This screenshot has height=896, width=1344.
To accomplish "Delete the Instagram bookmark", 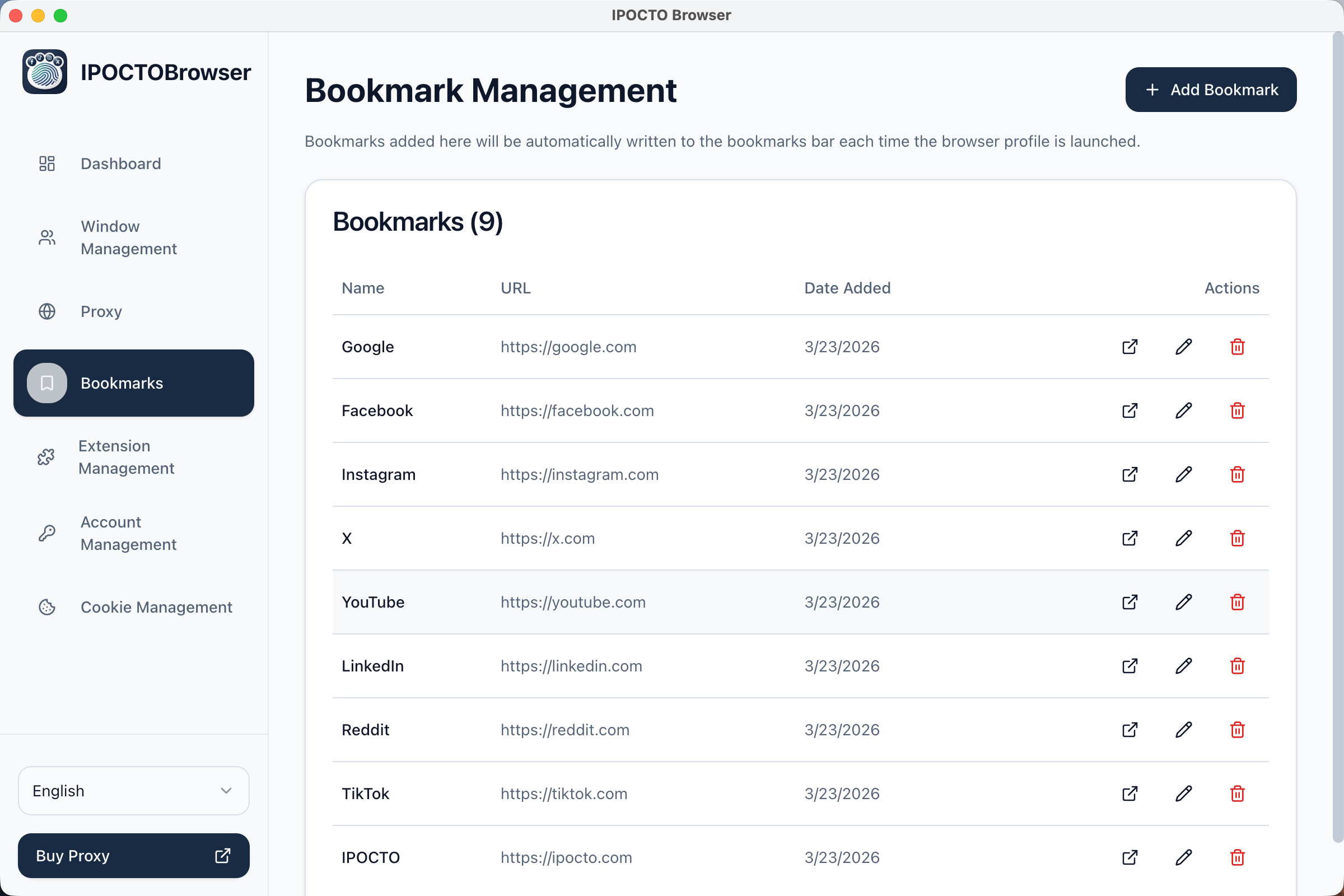I will coord(1237,475).
